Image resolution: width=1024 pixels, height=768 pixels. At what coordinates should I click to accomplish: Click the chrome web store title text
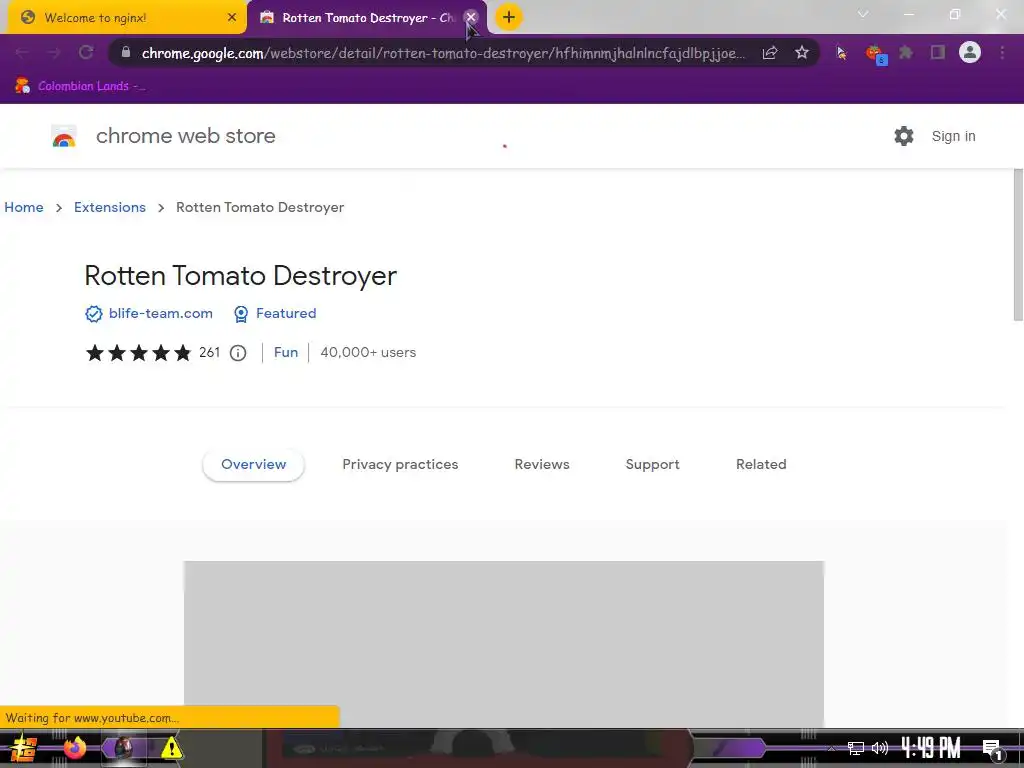coord(185,136)
